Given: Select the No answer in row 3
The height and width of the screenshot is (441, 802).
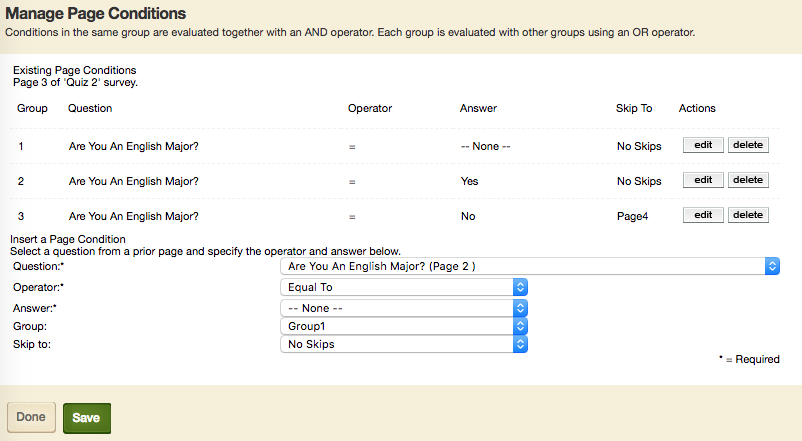Looking at the screenshot, I should (468, 216).
